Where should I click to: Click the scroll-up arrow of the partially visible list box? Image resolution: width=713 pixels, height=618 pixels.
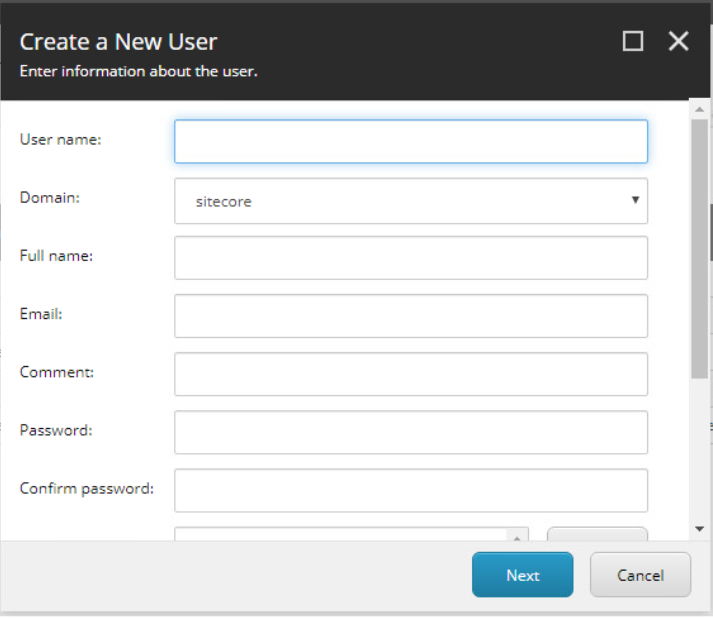518,537
